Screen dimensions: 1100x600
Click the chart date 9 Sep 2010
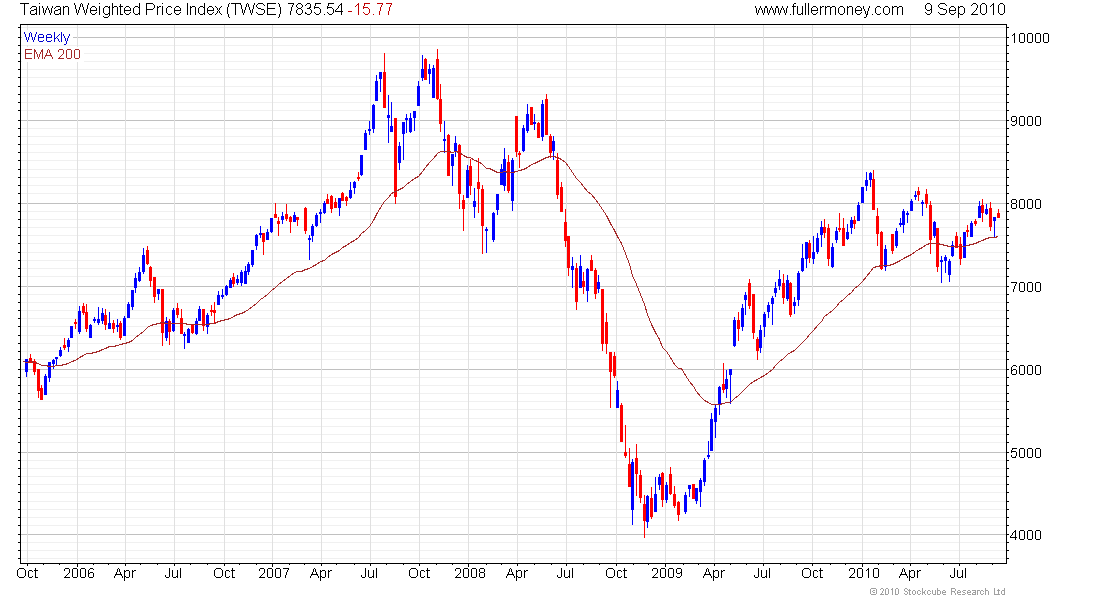[x=965, y=10]
